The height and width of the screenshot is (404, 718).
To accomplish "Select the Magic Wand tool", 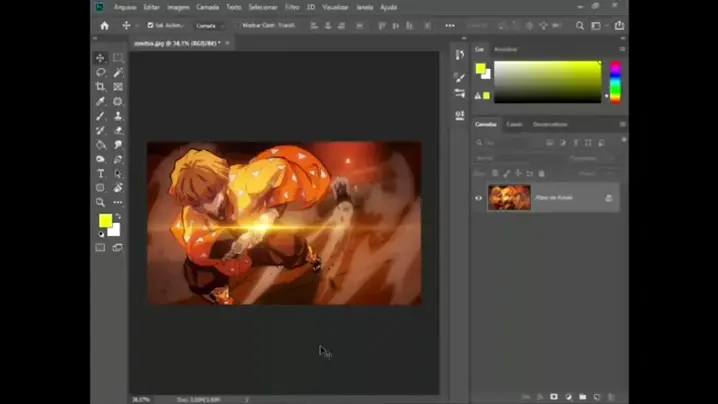I will 118,72.
